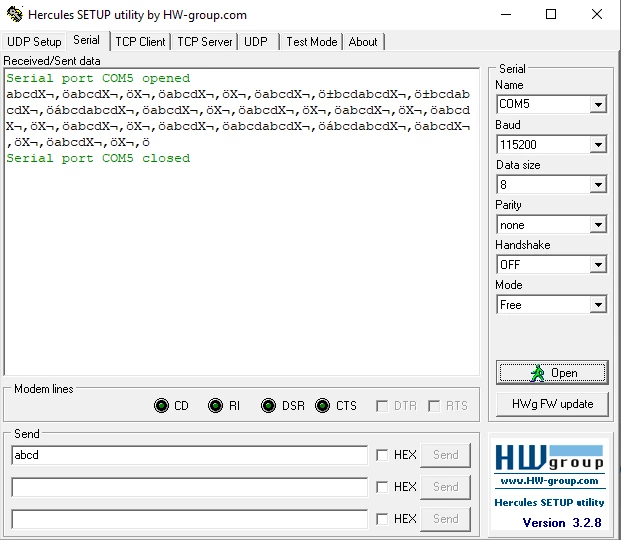
Task: Close the Hercules SETUP utility window
Action: [x=597, y=15]
